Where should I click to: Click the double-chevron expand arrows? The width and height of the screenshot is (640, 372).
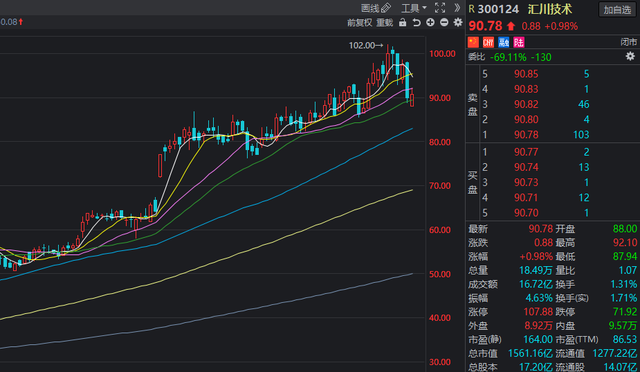(x=457, y=8)
